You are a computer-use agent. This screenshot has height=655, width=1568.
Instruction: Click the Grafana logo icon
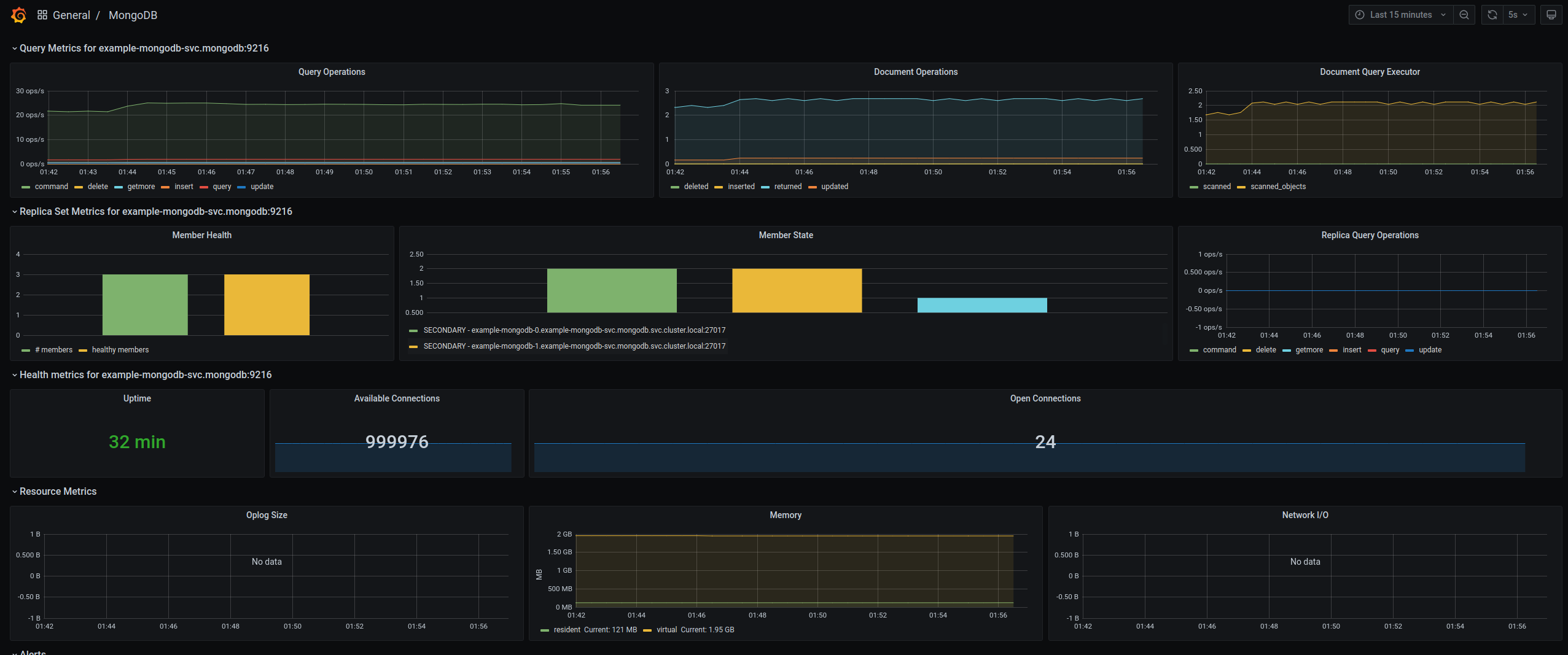(x=19, y=15)
